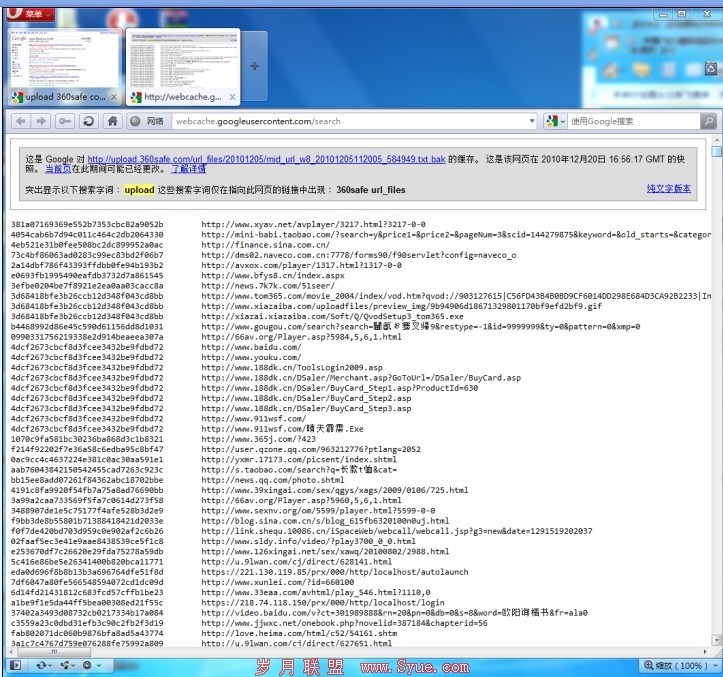Switch to '纯文字版本' text-only version
Screen dimensions: 723x677
(x=669, y=188)
